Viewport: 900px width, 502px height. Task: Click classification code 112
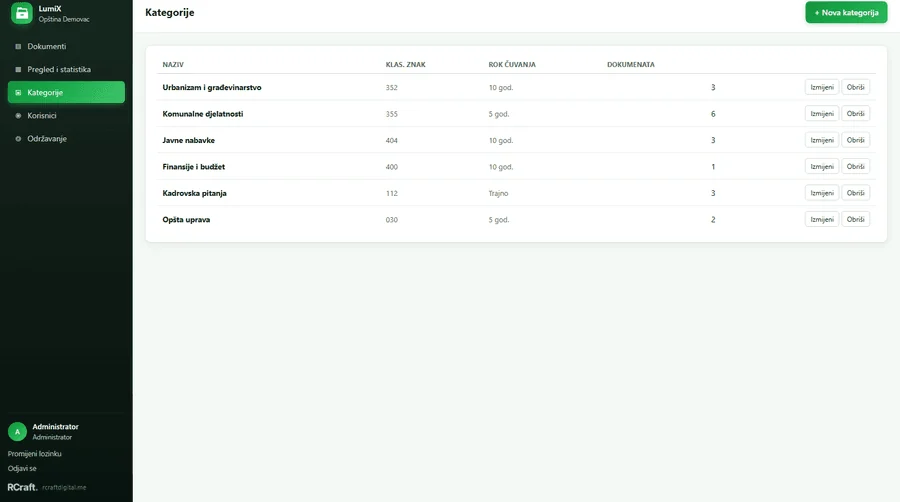(x=391, y=193)
